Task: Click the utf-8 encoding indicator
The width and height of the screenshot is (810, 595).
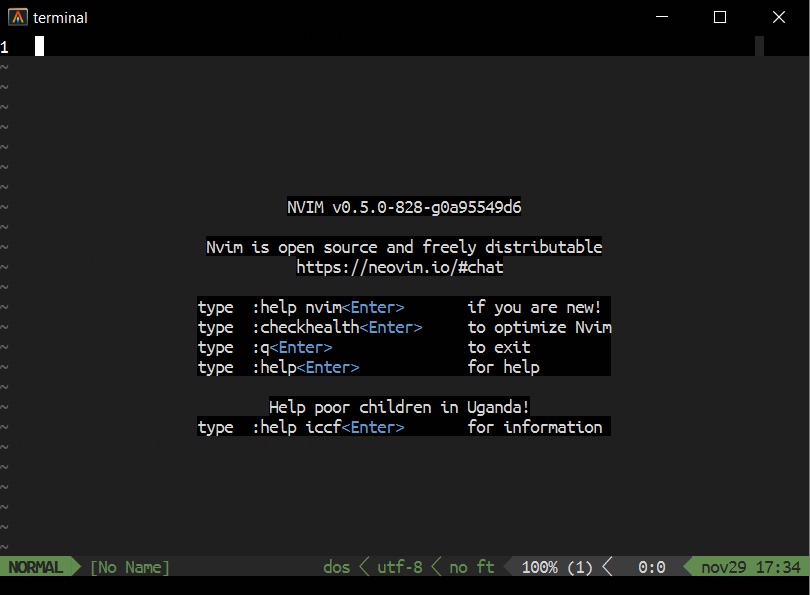Action: click(399, 566)
